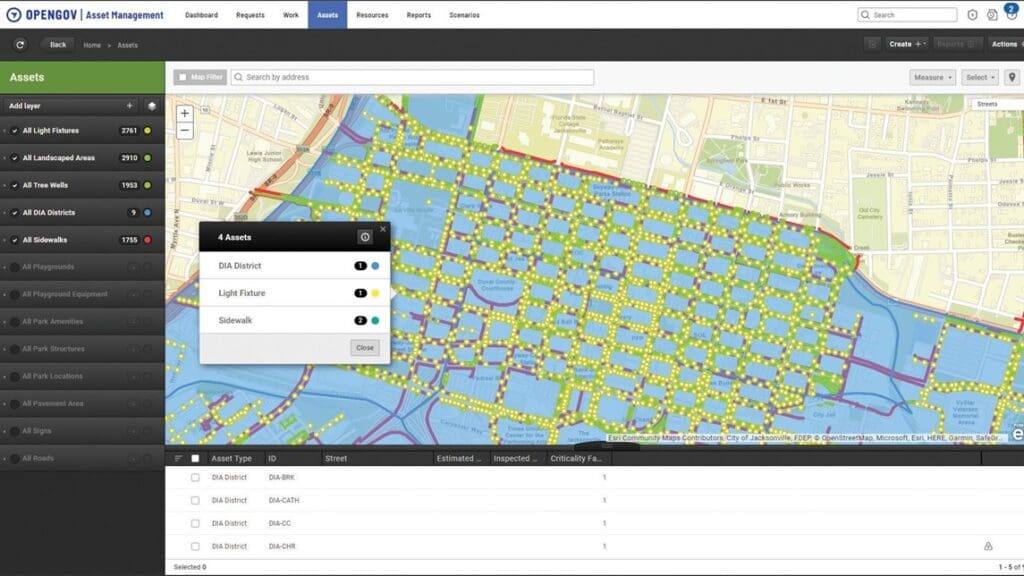The width and height of the screenshot is (1024, 576).
Task: Click the count badge beside DIA District in popup
Action: 360,266
